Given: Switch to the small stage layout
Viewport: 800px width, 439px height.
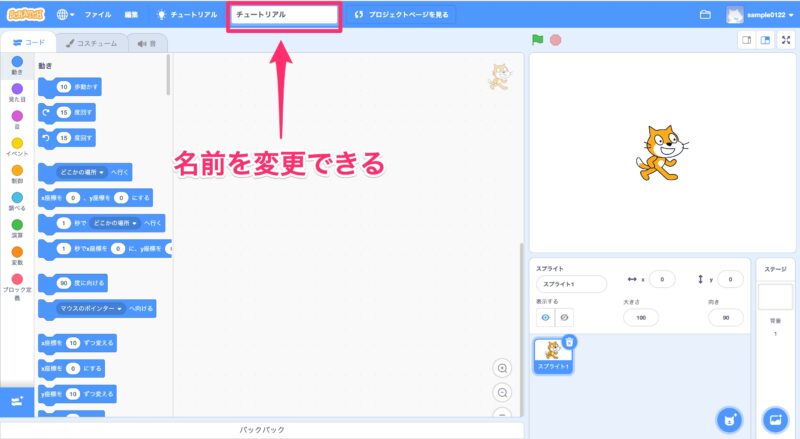Looking at the screenshot, I should 745,40.
